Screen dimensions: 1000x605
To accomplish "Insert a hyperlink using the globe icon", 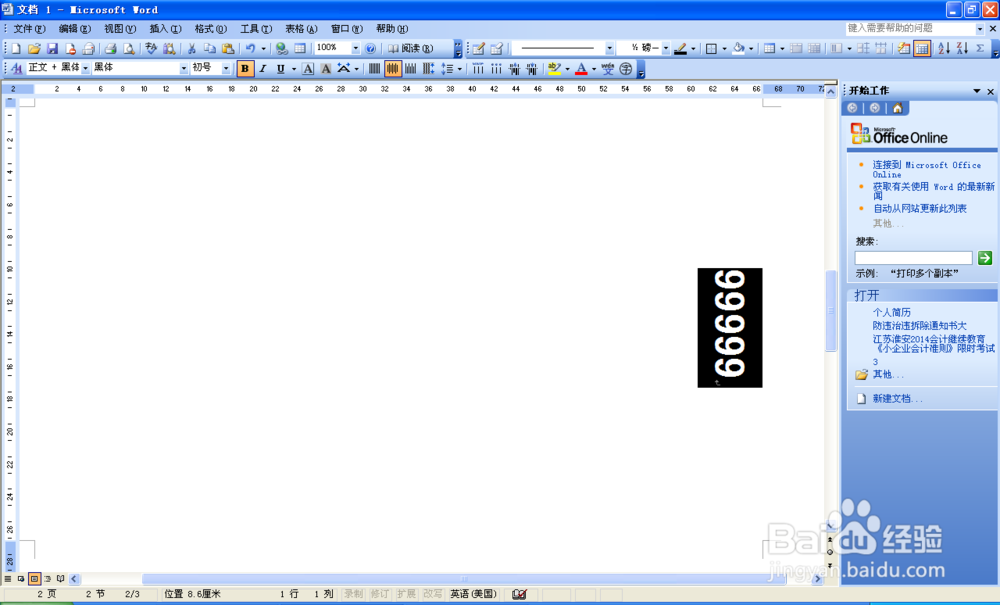I will click(281, 48).
